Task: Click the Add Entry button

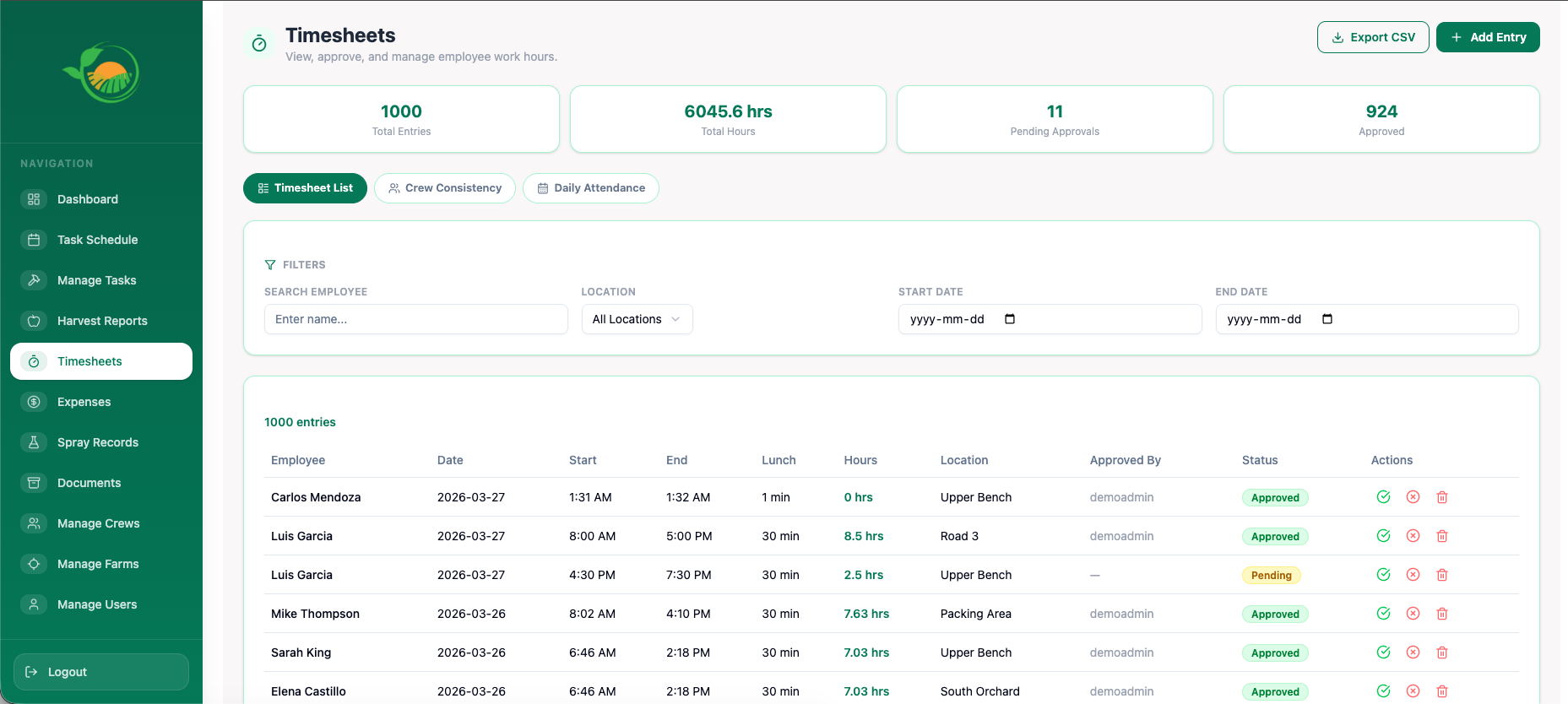Action: [x=1488, y=37]
